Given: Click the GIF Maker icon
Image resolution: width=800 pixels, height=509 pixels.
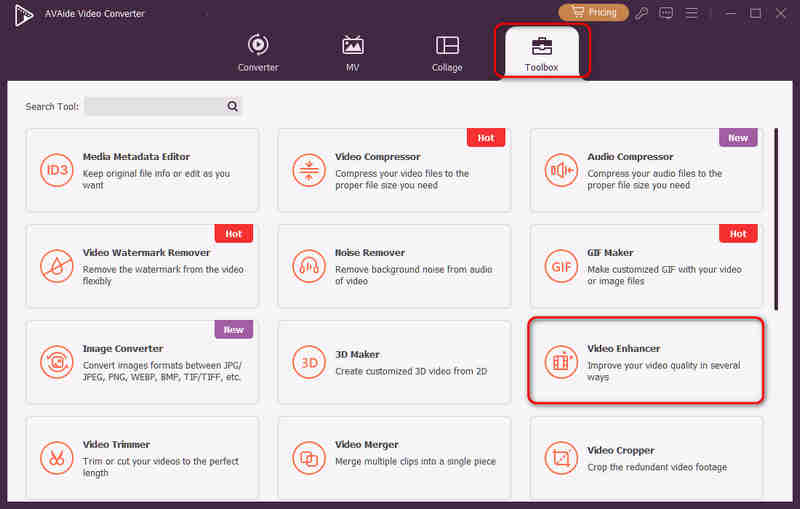Looking at the screenshot, I should pyautogui.click(x=561, y=266).
